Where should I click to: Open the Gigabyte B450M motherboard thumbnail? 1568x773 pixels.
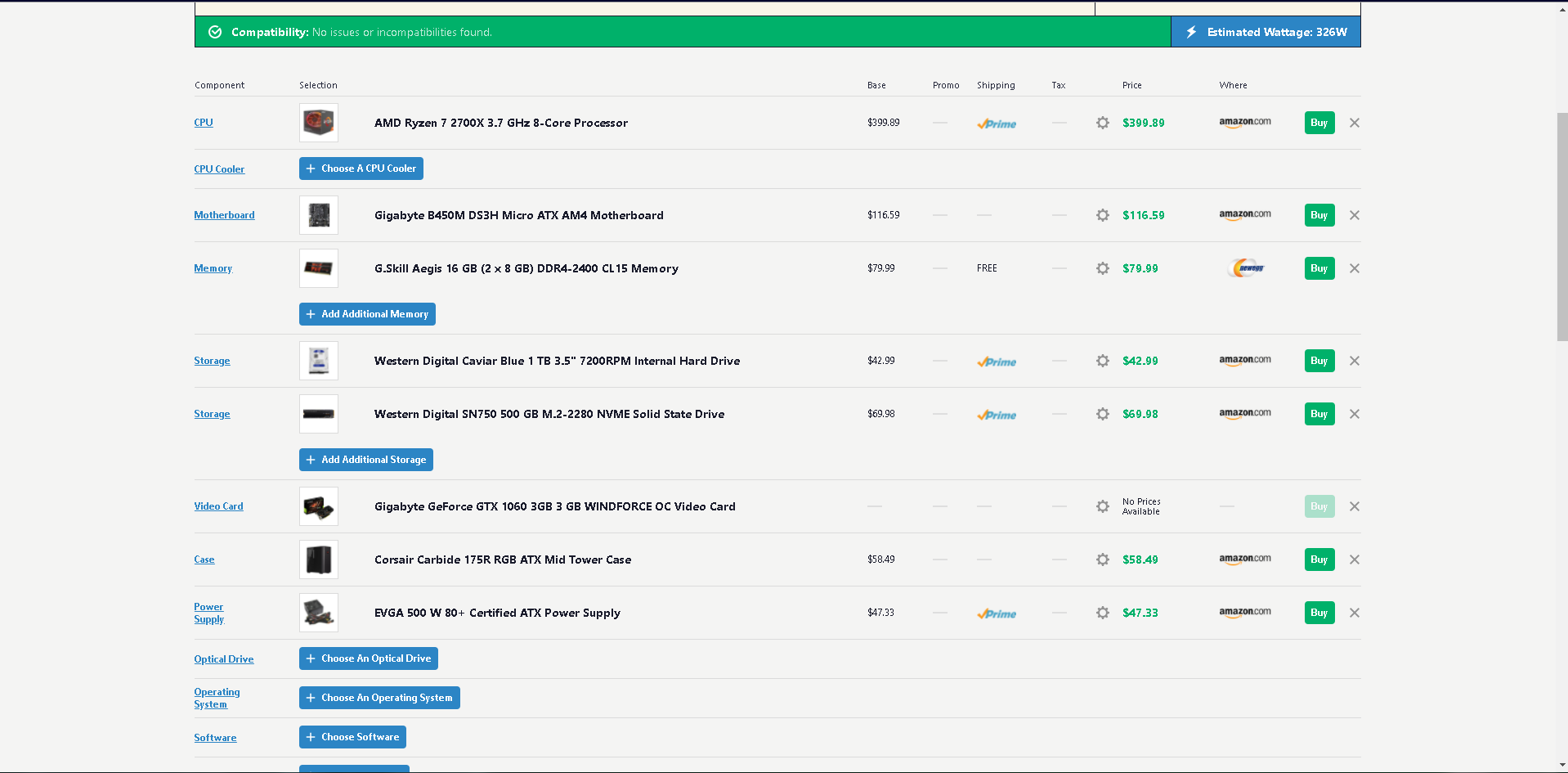tap(319, 215)
